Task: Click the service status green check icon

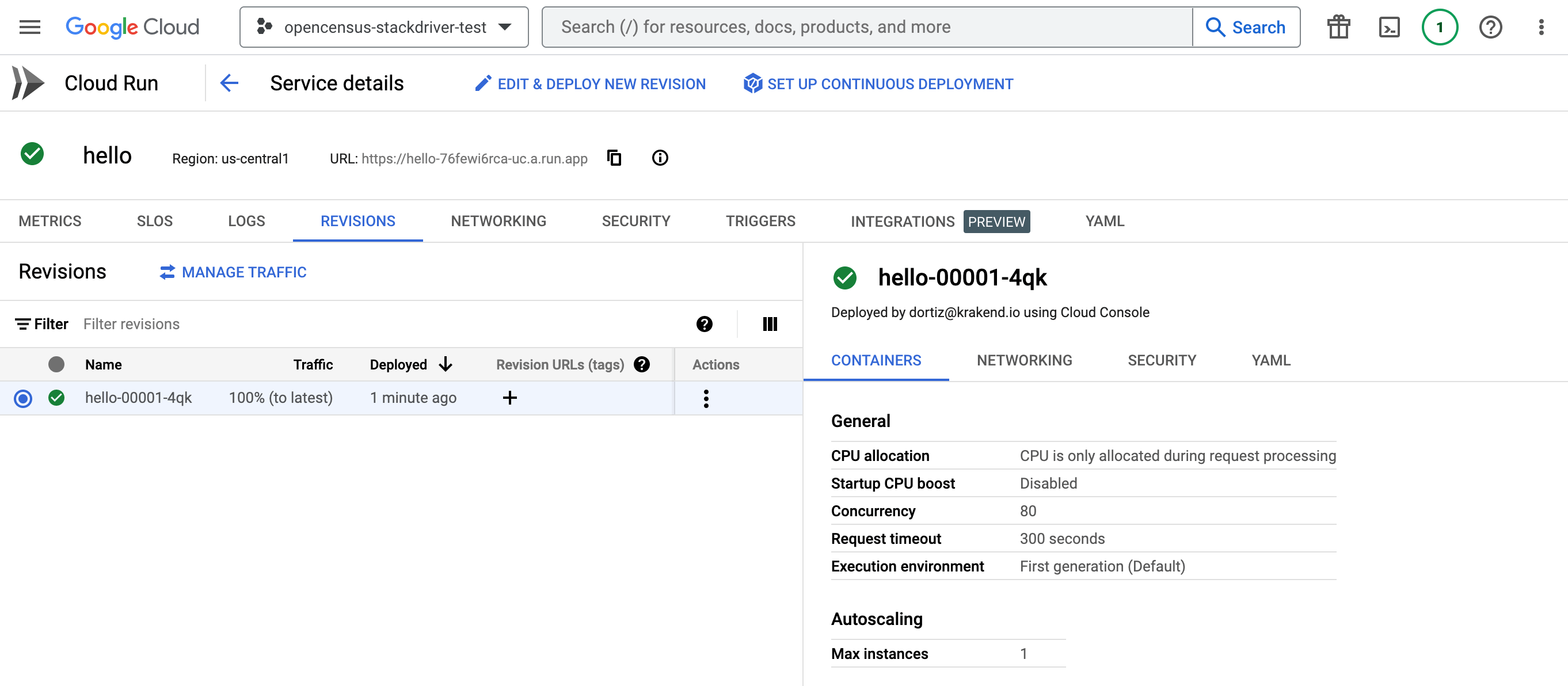Action: [x=32, y=154]
